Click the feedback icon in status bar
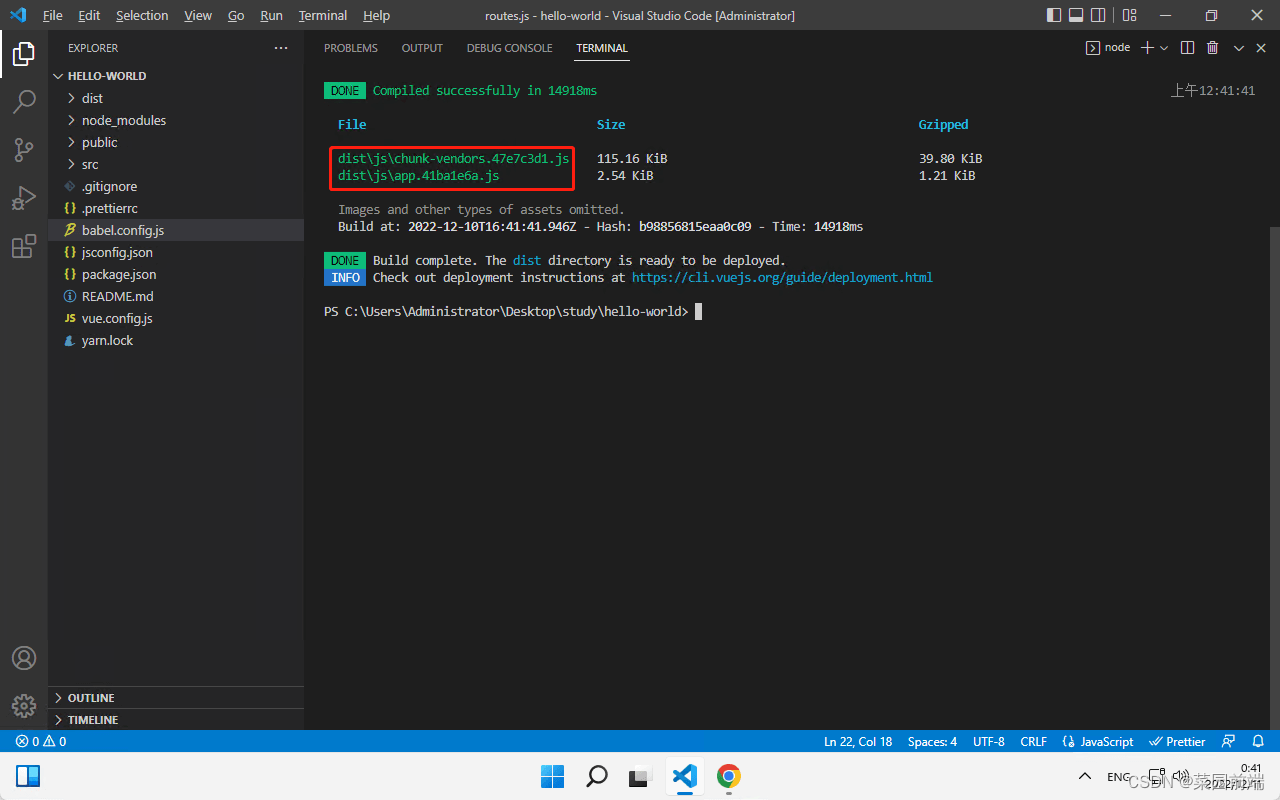1280x800 pixels. pyautogui.click(x=1230, y=742)
